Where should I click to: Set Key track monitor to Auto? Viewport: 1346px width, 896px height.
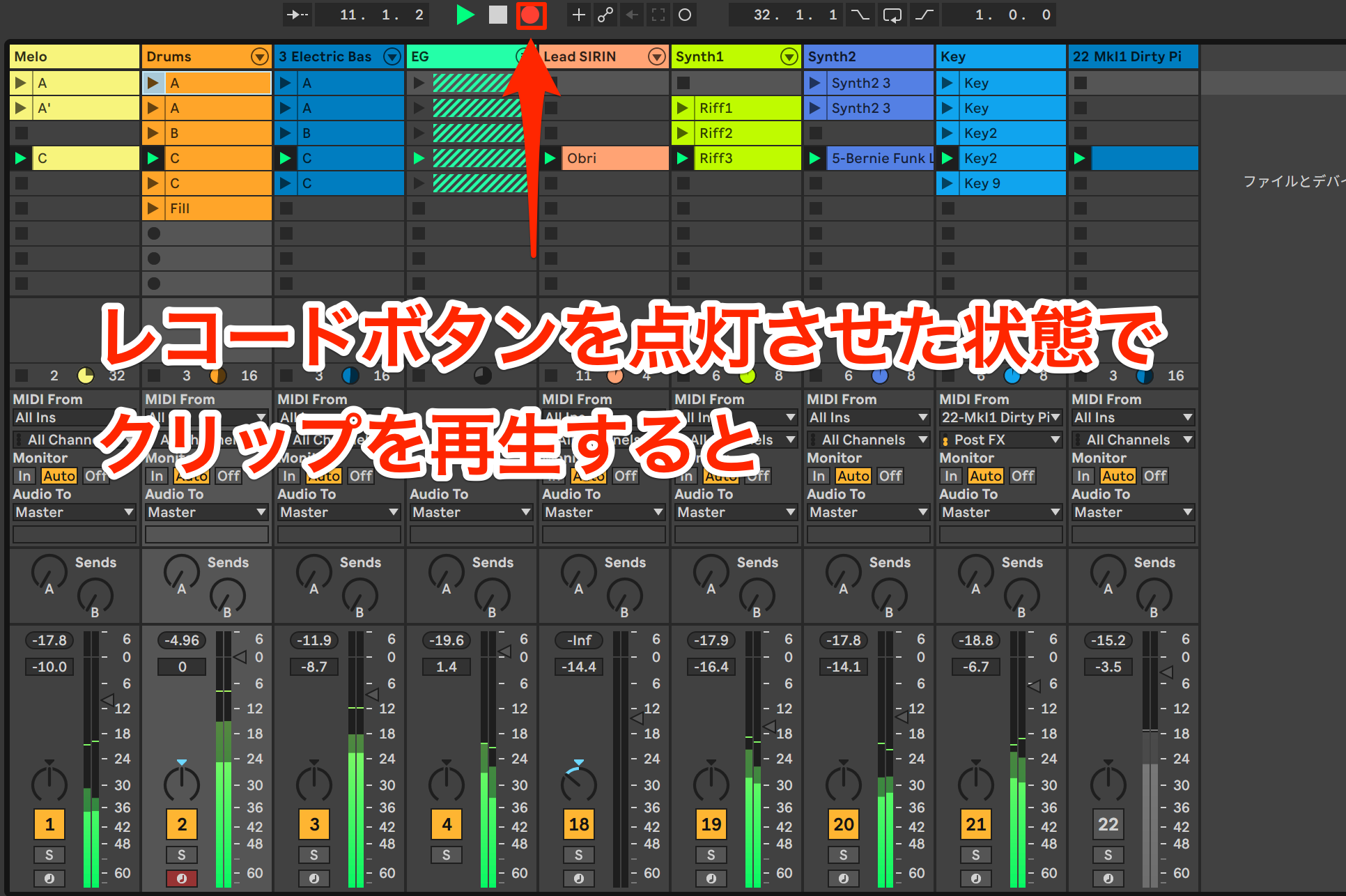point(985,476)
